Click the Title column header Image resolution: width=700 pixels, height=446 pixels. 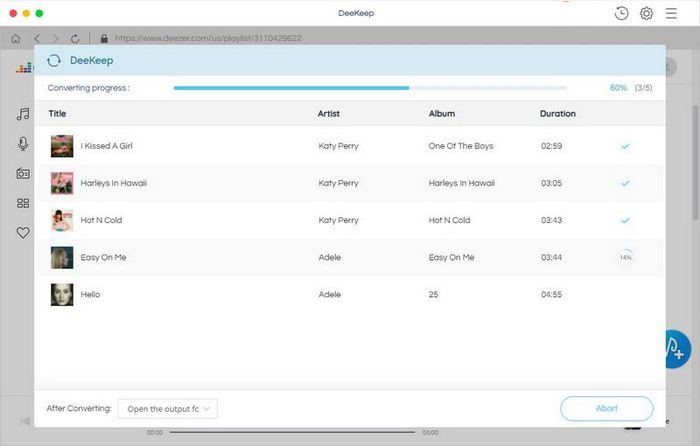coord(57,114)
